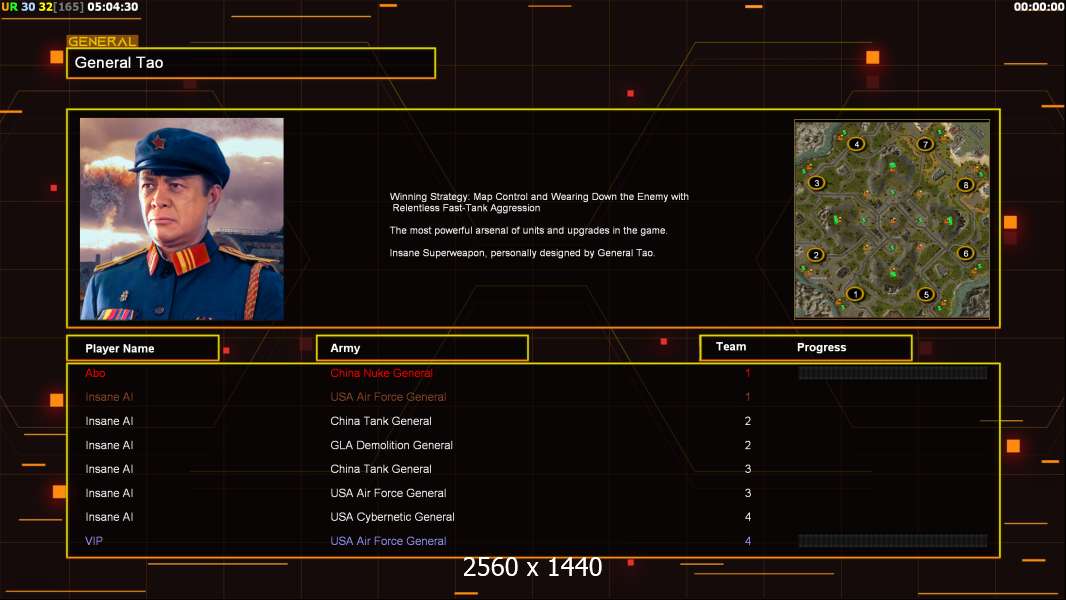
Task: Click the Winning Strategy description text
Action: coord(539,202)
